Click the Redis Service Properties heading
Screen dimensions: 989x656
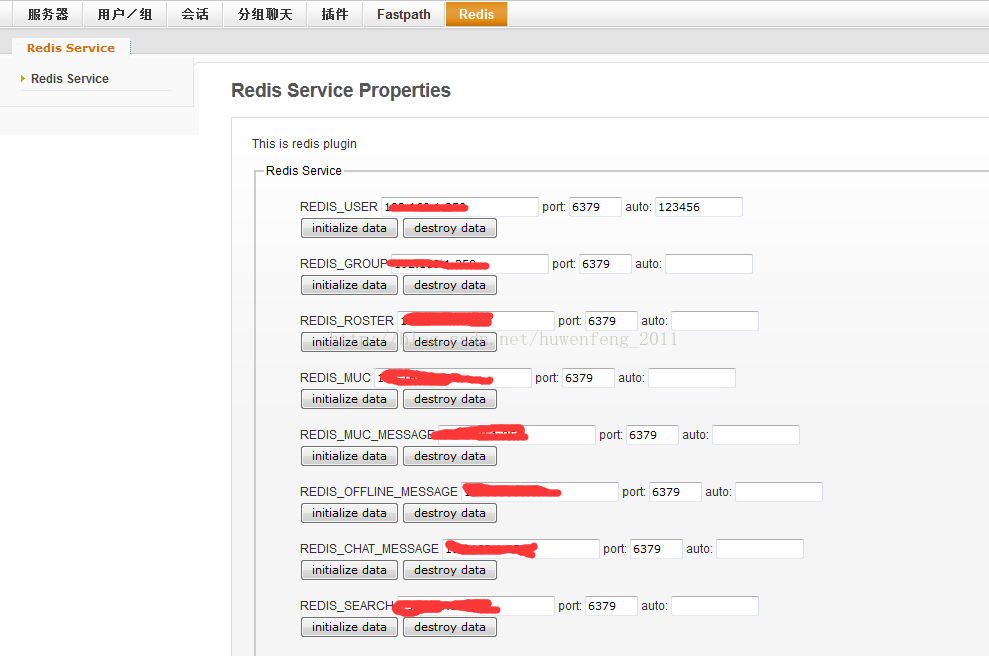coord(341,91)
